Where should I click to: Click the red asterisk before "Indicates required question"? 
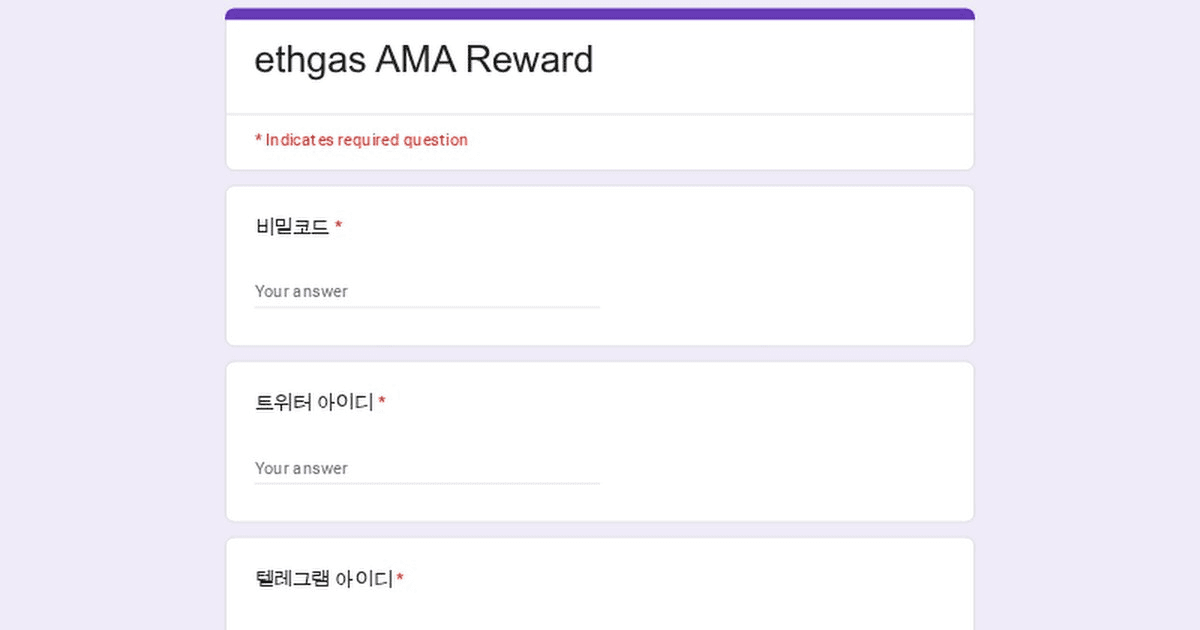tap(258, 140)
